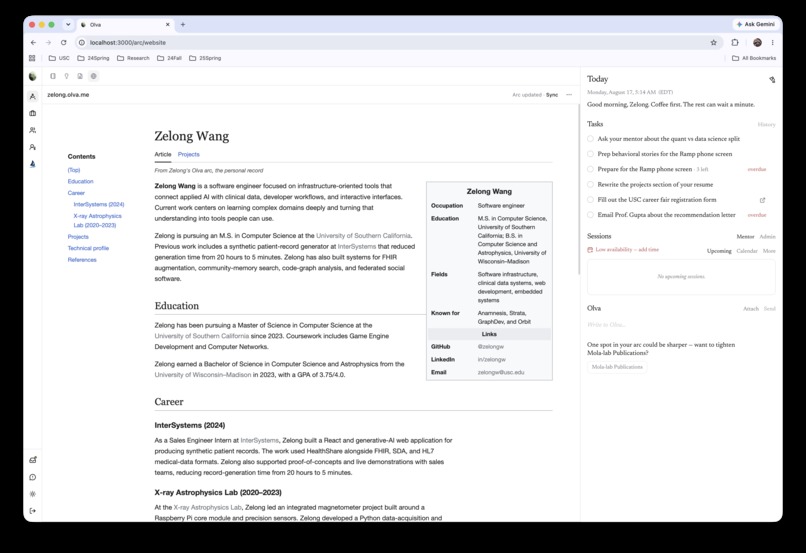Open the alert chat bubble icon

click(x=32, y=477)
